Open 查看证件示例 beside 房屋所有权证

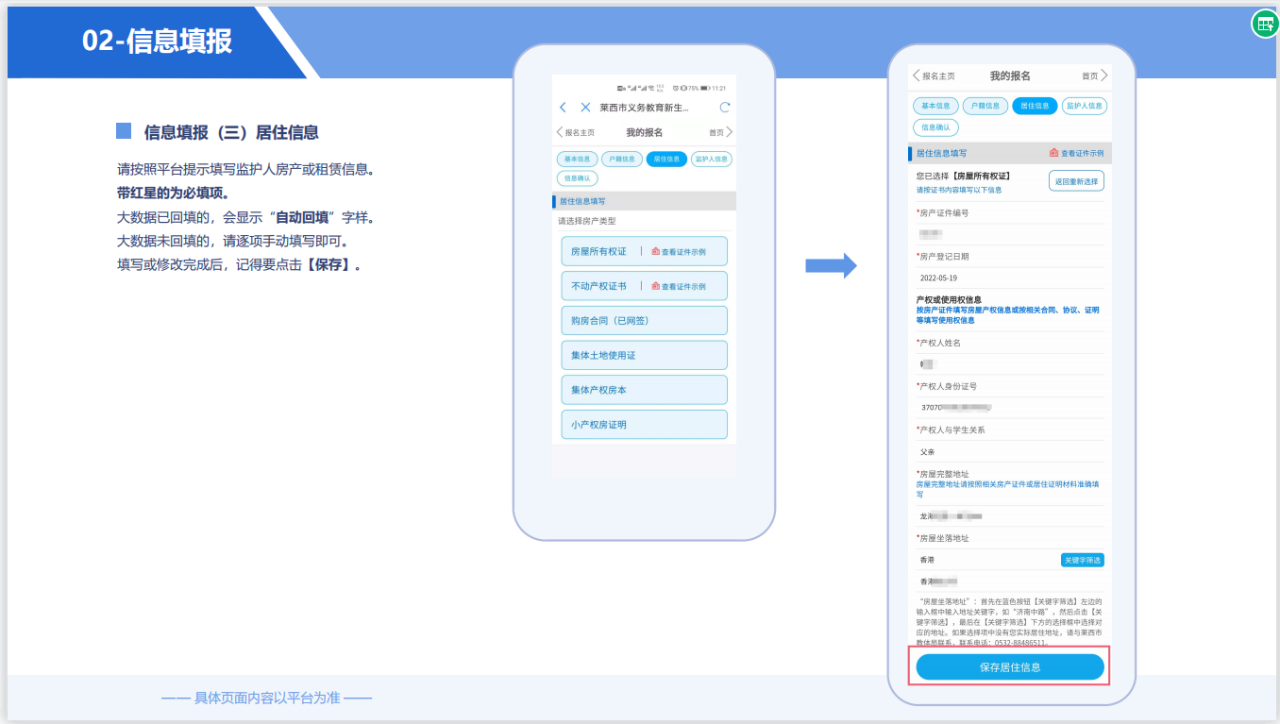coord(678,251)
